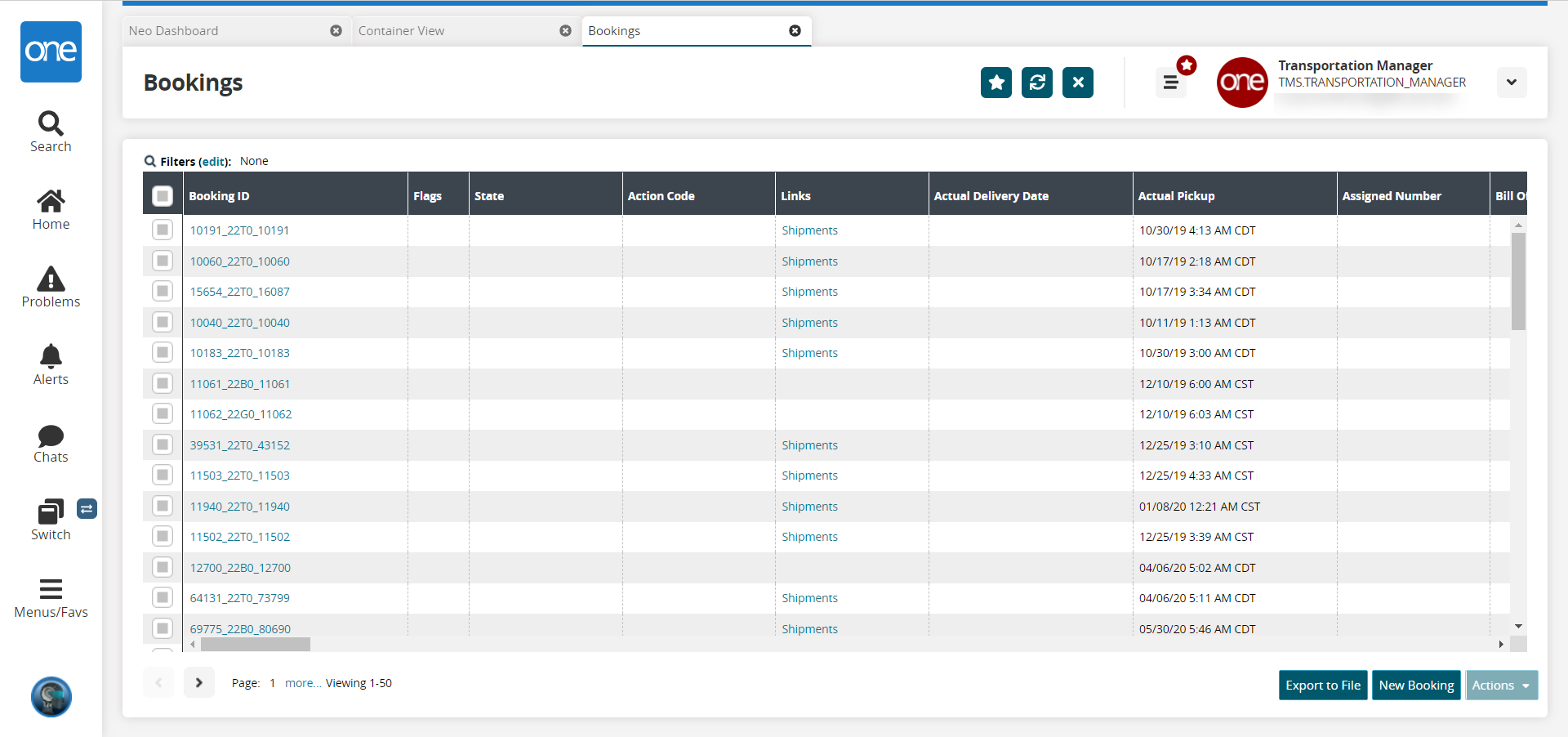Click the New Booking button
This screenshot has height=737, width=1568.
click(1416, 686)
